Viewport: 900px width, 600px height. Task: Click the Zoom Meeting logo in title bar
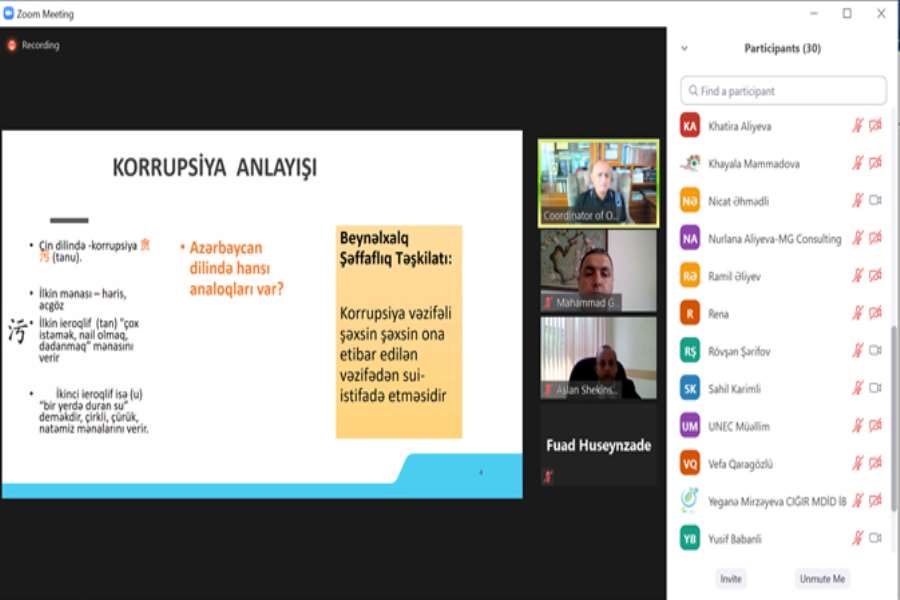[9, 14]
